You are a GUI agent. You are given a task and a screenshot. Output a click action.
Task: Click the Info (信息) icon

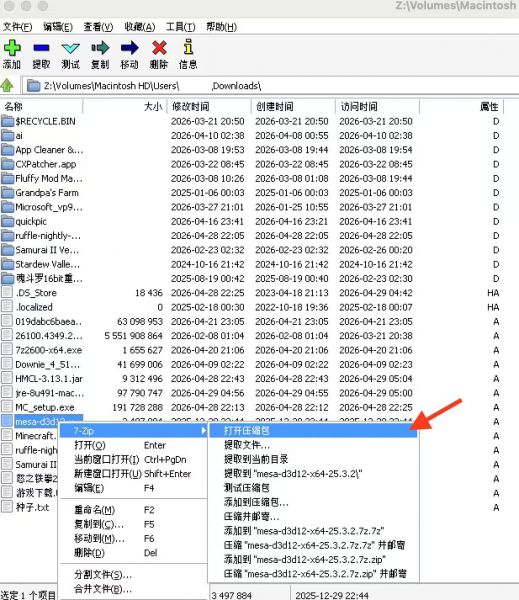(188, 47)
